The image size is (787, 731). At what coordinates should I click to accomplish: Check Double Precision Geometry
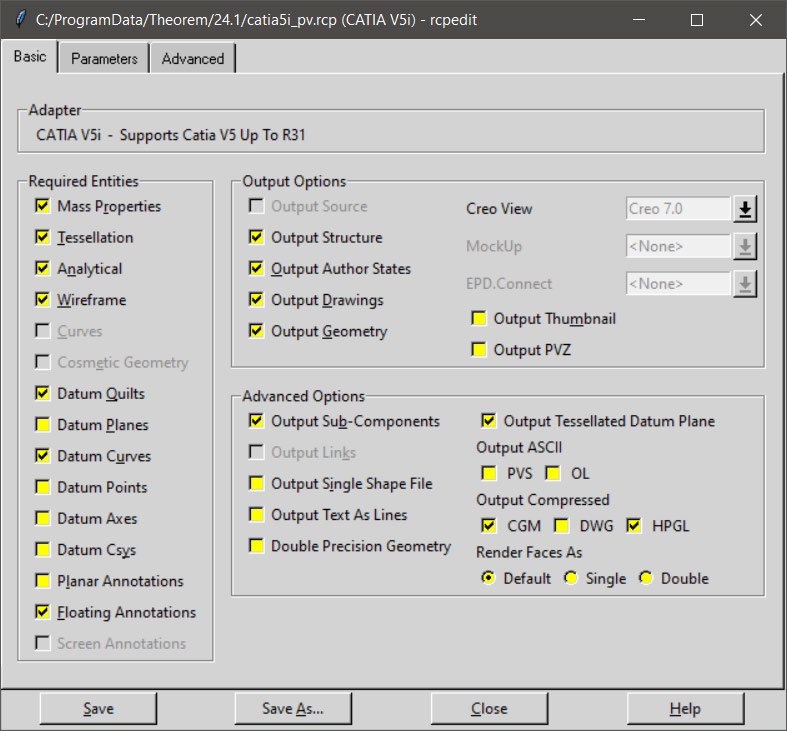[x=256, y=546]
